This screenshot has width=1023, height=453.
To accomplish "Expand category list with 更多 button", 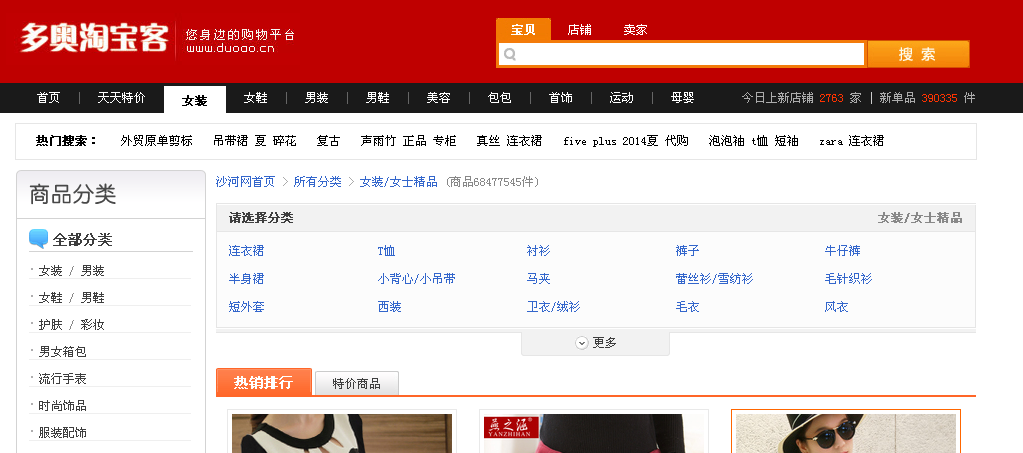I will (x=595, y=343).
